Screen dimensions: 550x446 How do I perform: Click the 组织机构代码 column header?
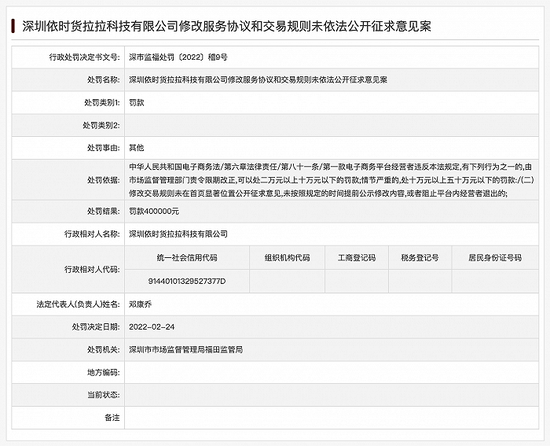(287, 258)
